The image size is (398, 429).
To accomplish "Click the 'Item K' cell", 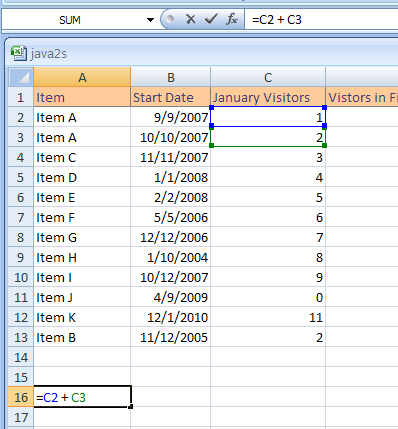I will coord(82,317).
